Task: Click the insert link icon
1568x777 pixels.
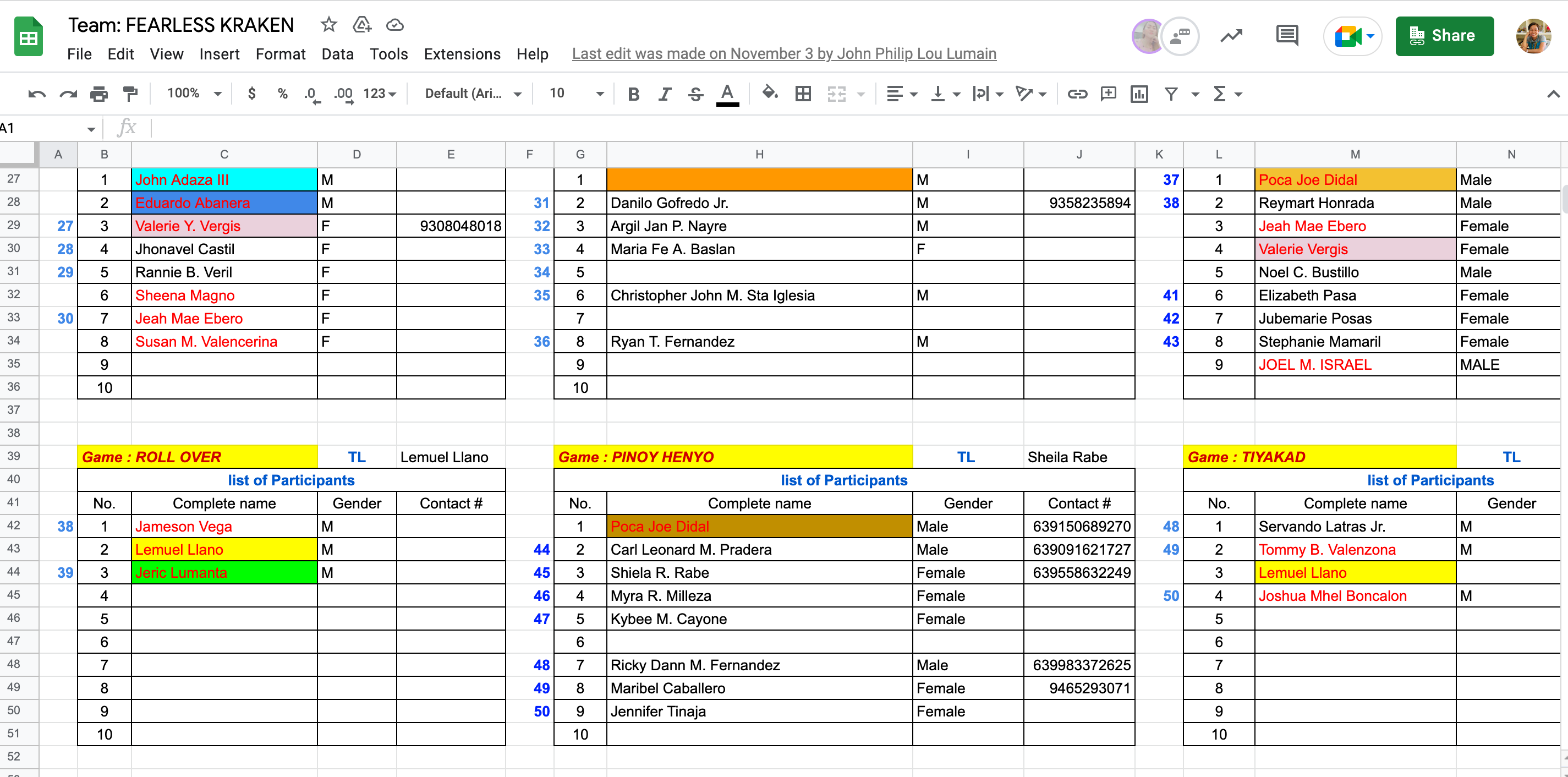Action: click(x=1077, y=94)
